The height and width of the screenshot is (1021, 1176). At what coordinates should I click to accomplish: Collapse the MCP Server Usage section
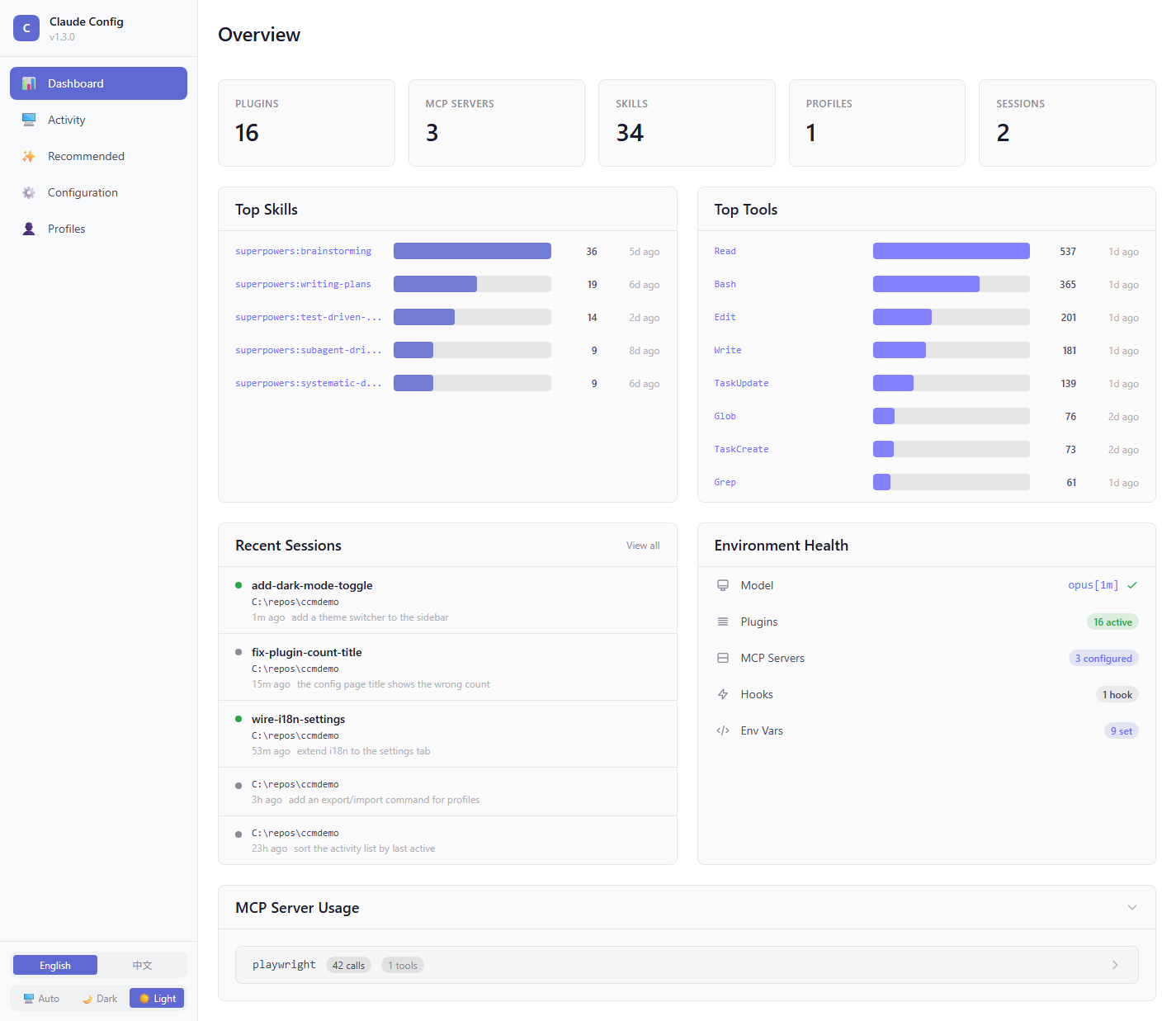1132,907
